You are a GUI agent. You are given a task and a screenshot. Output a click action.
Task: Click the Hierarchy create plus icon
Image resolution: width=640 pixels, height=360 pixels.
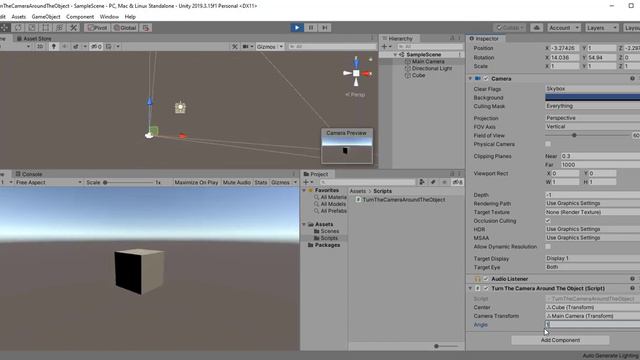[x=384, y=47]
